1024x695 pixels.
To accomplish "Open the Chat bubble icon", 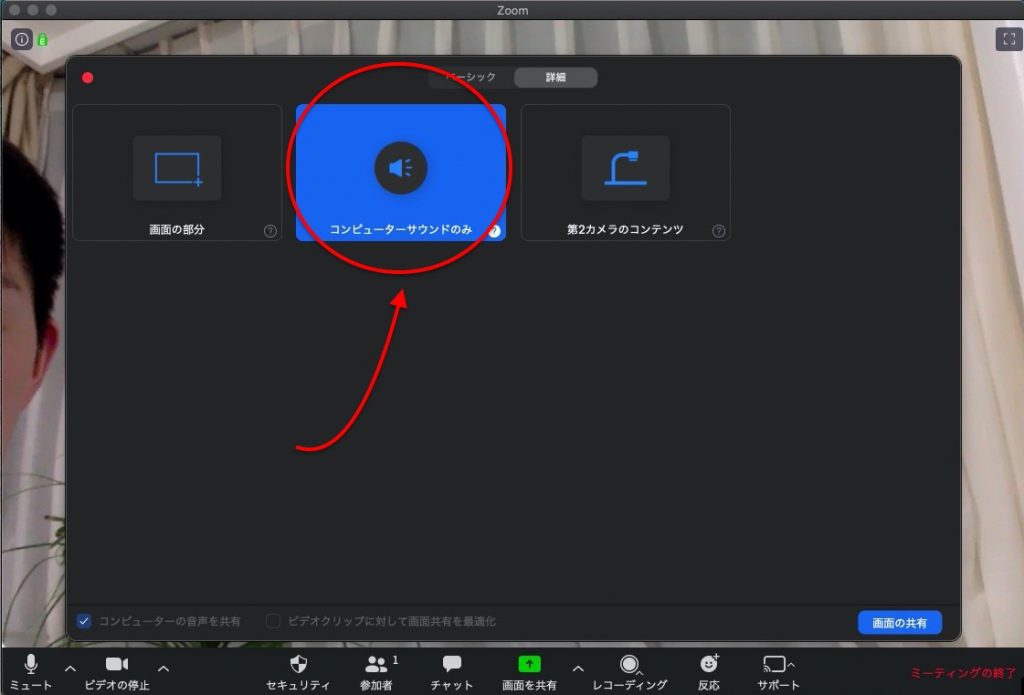I will (452, 665).
